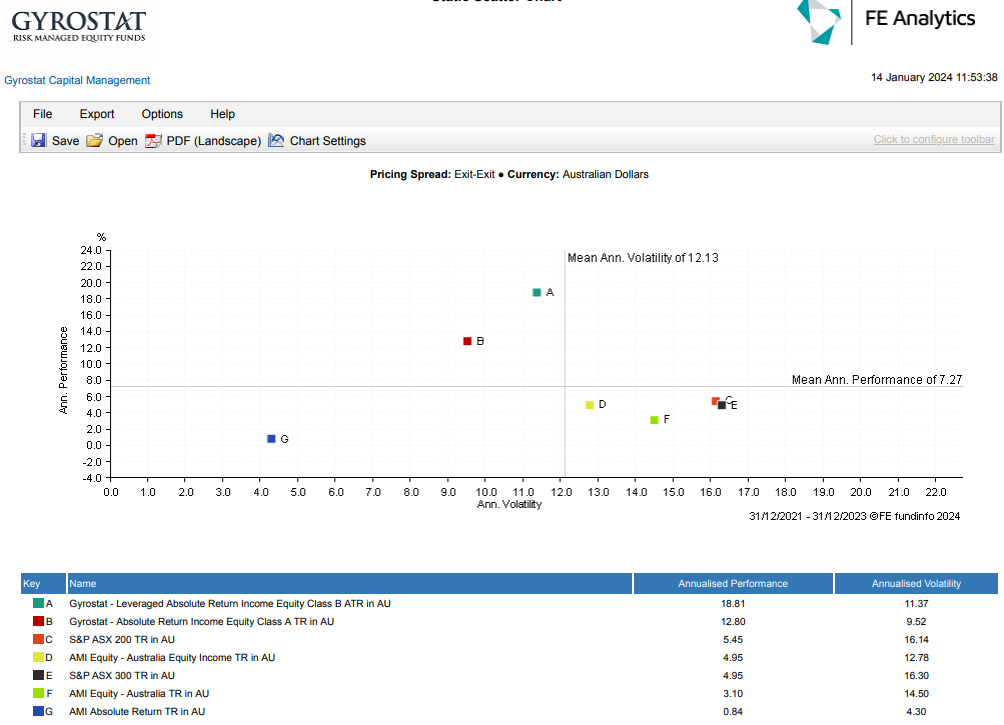
Task: Click the '14 January 2024 11:53:38' timestamp
Action: [934, 77]
